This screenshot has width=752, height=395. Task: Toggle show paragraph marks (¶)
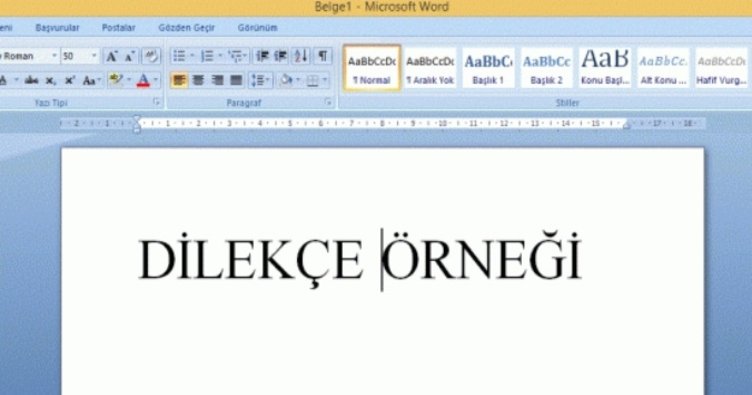323,56
